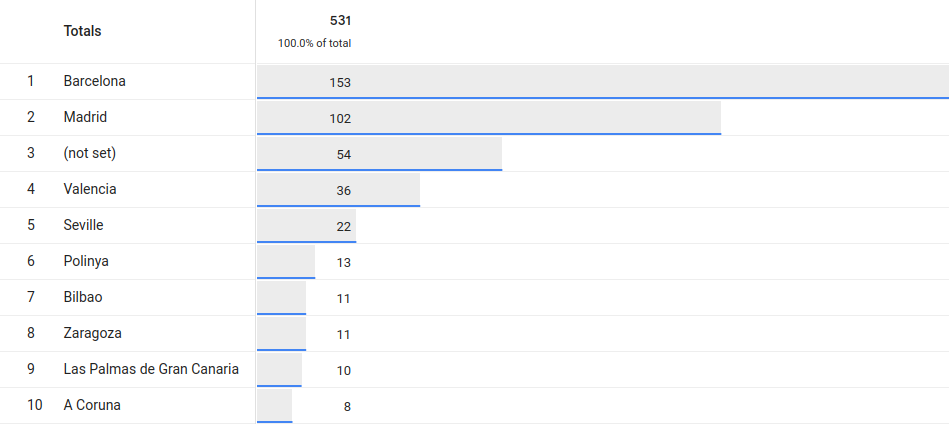
Task: Click the "(not set)" row label
Action: [x=89, y=153]
